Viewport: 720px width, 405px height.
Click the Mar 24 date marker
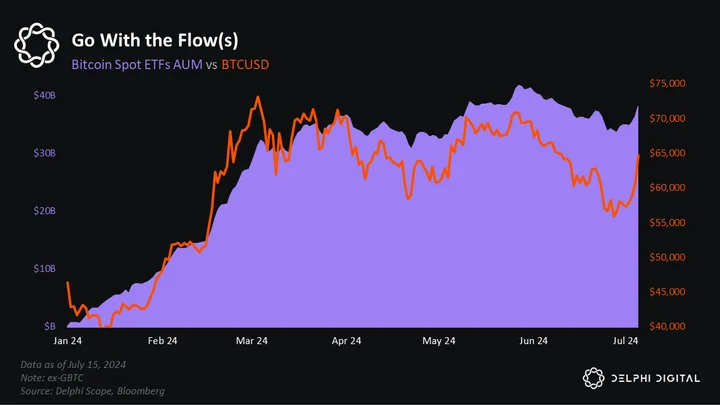tap(252, 341)
